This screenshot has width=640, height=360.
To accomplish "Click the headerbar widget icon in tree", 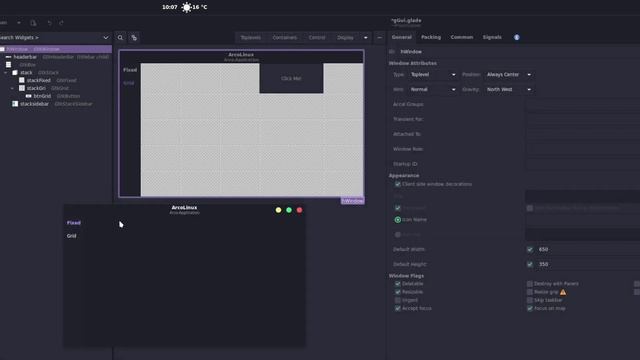I will point(9,57).
